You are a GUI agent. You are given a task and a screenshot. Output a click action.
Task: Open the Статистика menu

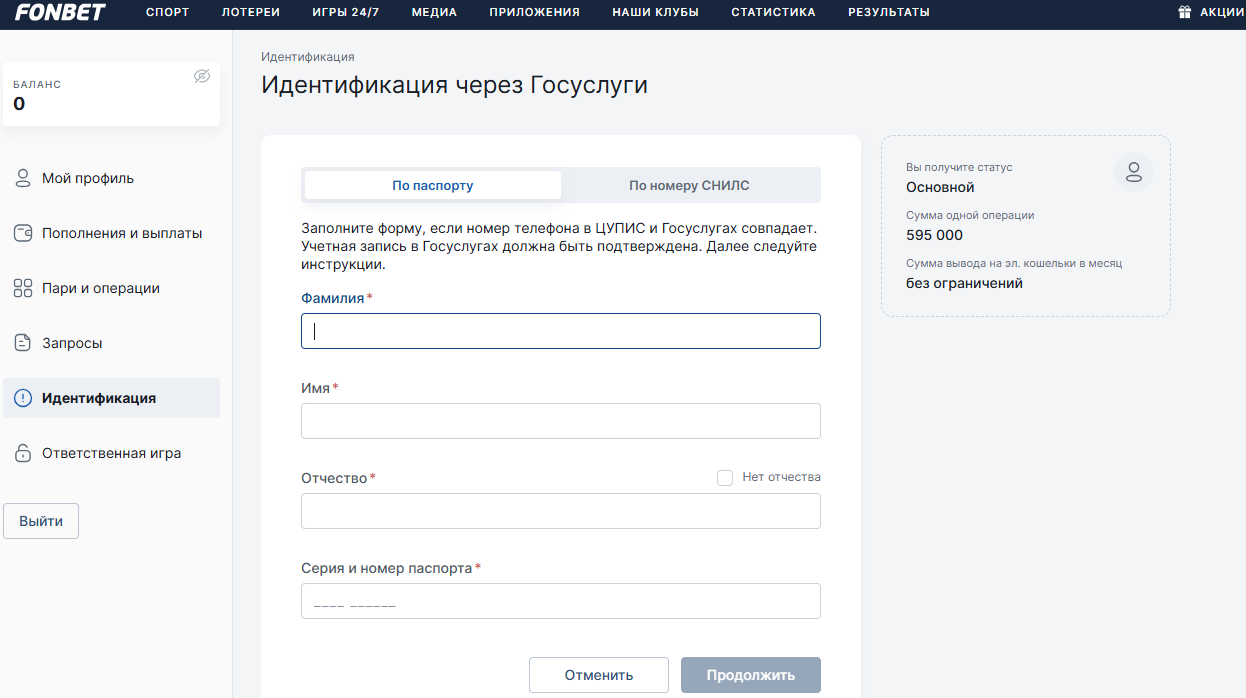point(773,12)
